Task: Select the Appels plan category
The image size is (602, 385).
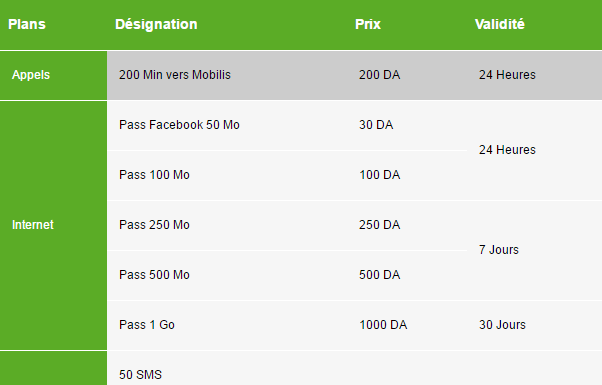Action: click(31, 75)
